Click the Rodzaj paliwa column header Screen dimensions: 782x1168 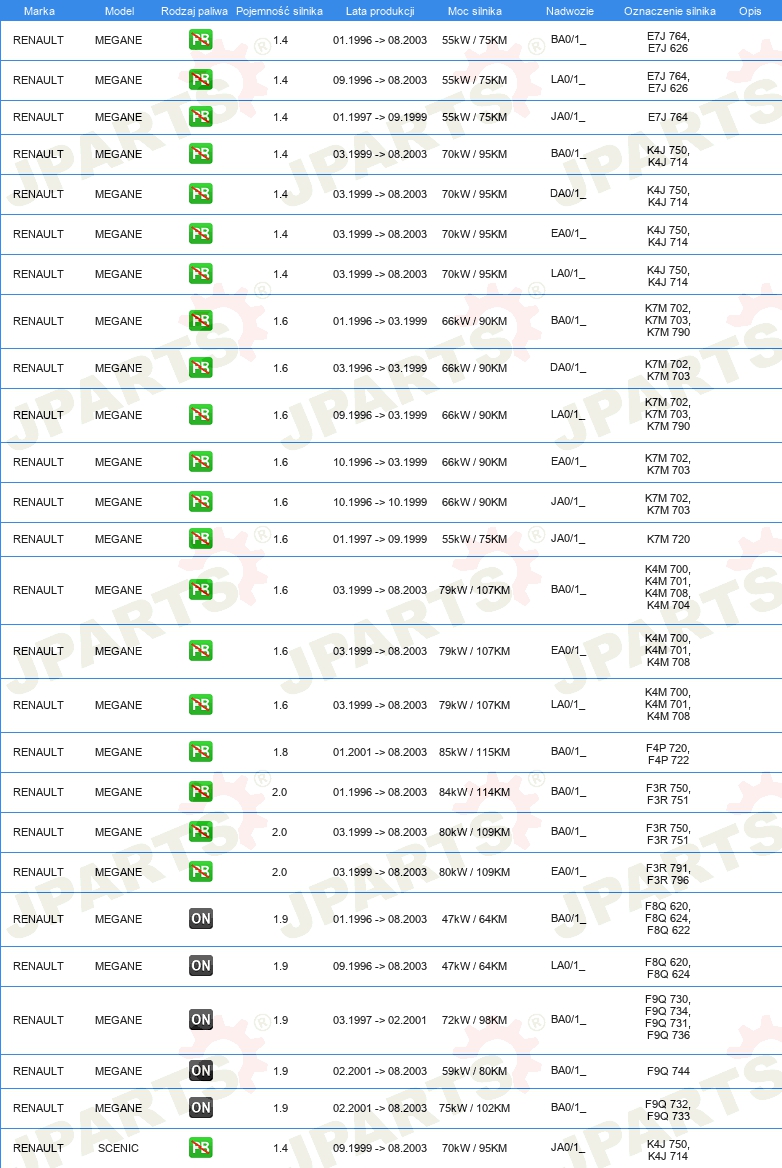[x=194, y=11]
